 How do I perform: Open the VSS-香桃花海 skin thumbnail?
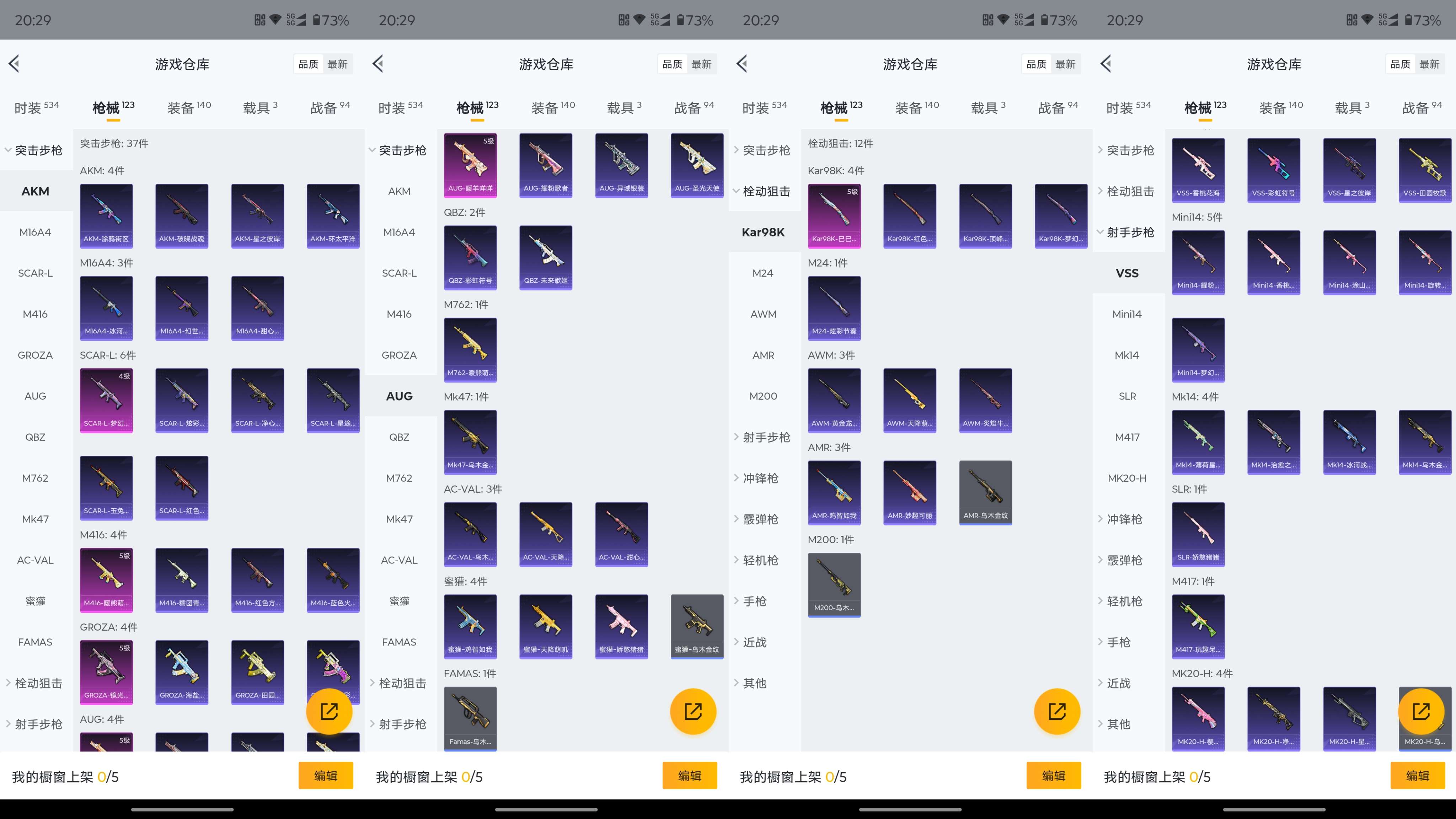click(x=1198, y=170)
